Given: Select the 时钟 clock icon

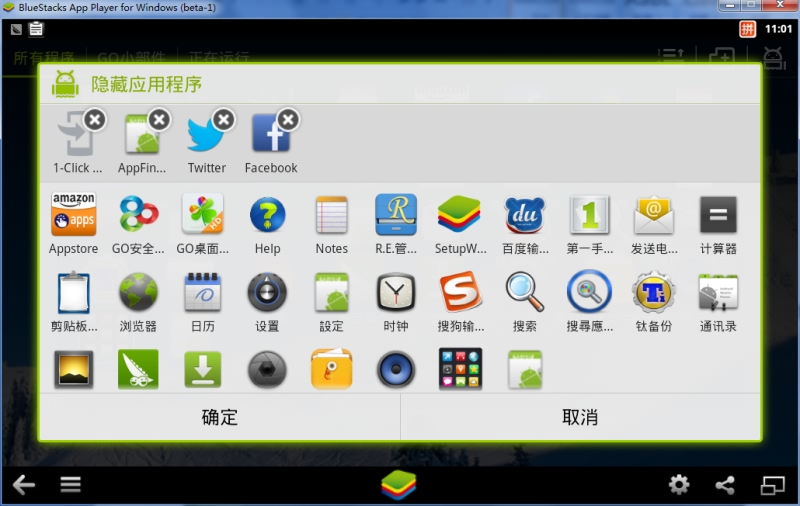Looking at the screenshot, I should pos(396,292).
